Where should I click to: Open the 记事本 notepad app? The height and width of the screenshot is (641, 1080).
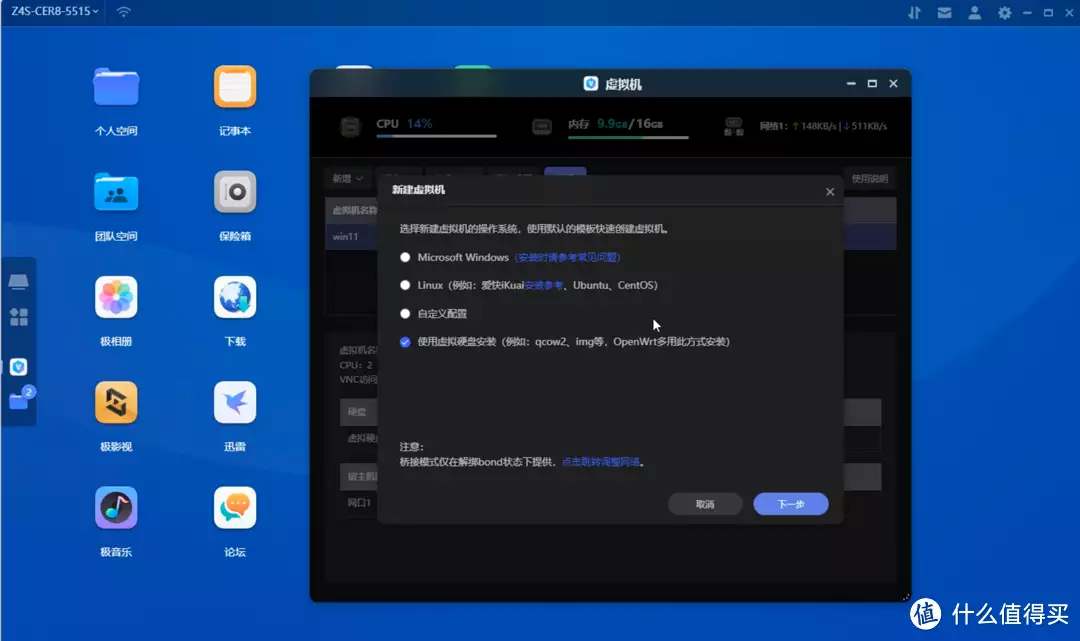coord(235,87)
